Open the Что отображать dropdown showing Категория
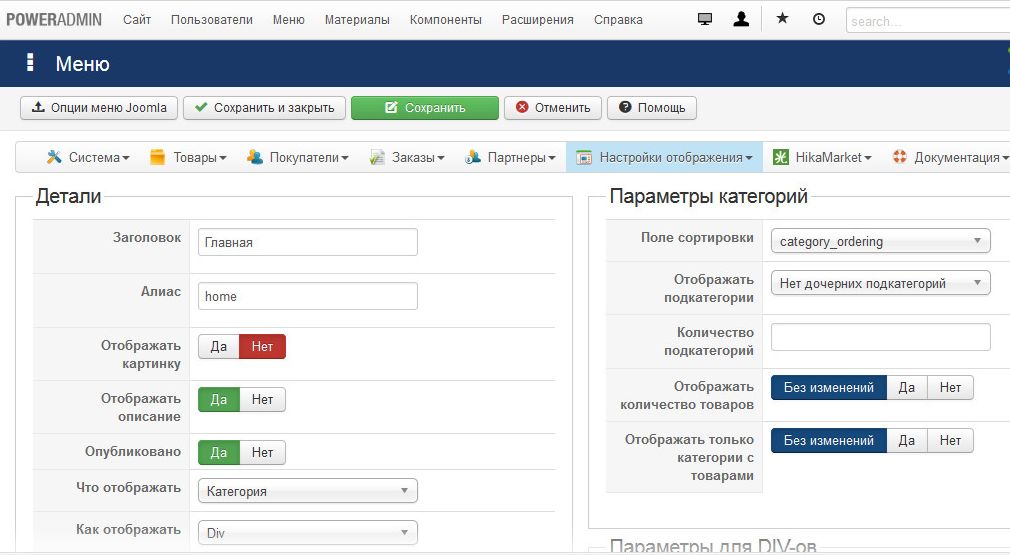Screen dimensions: 1010x555 (x=308, y=491)
